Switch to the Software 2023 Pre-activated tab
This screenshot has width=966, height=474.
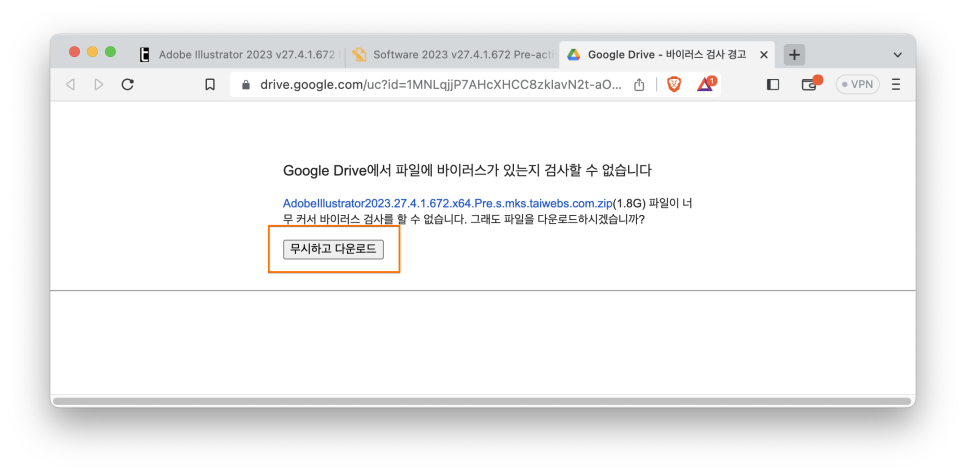tap(452, 54)
